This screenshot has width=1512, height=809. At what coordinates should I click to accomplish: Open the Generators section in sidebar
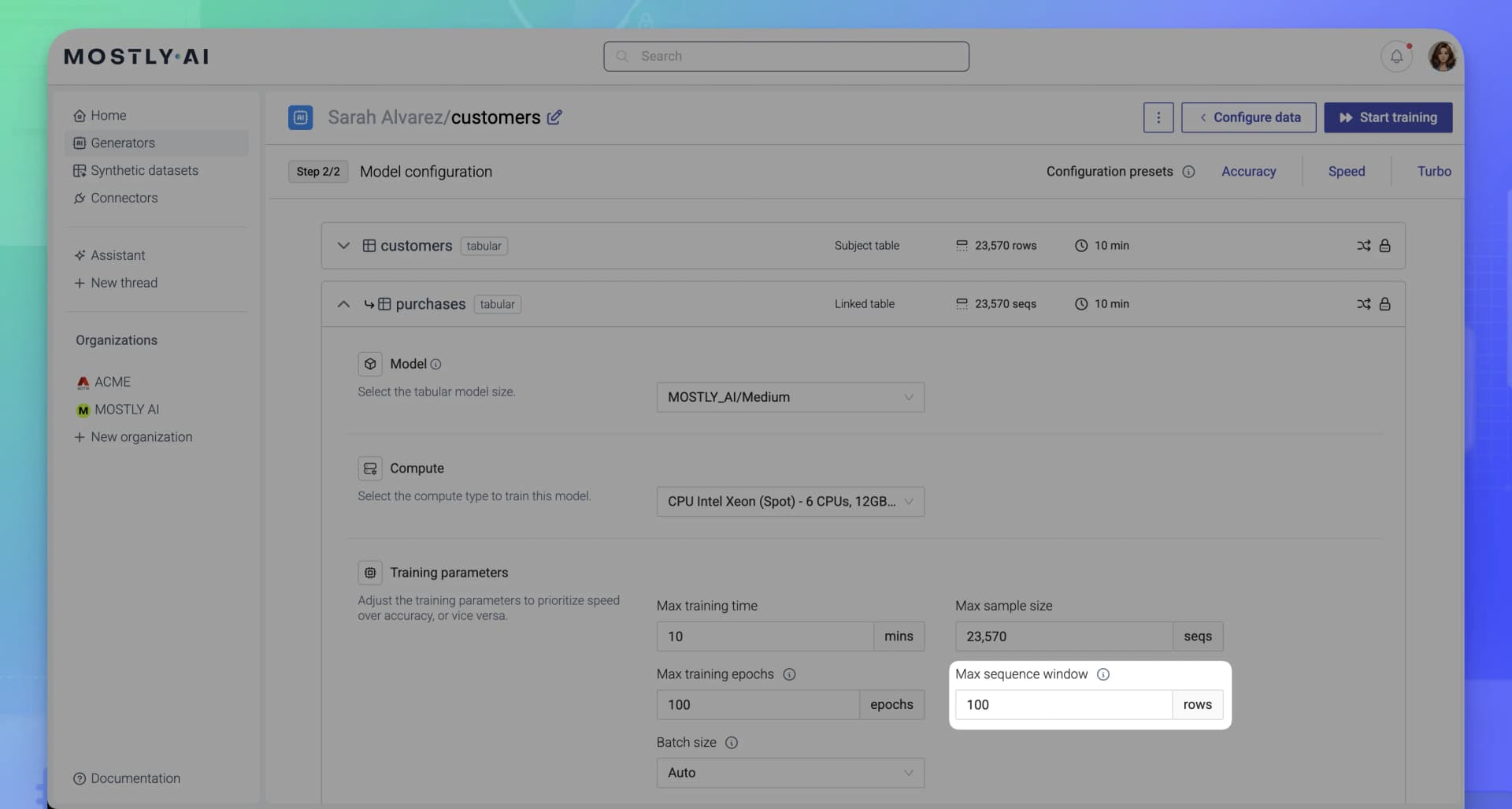123,143
